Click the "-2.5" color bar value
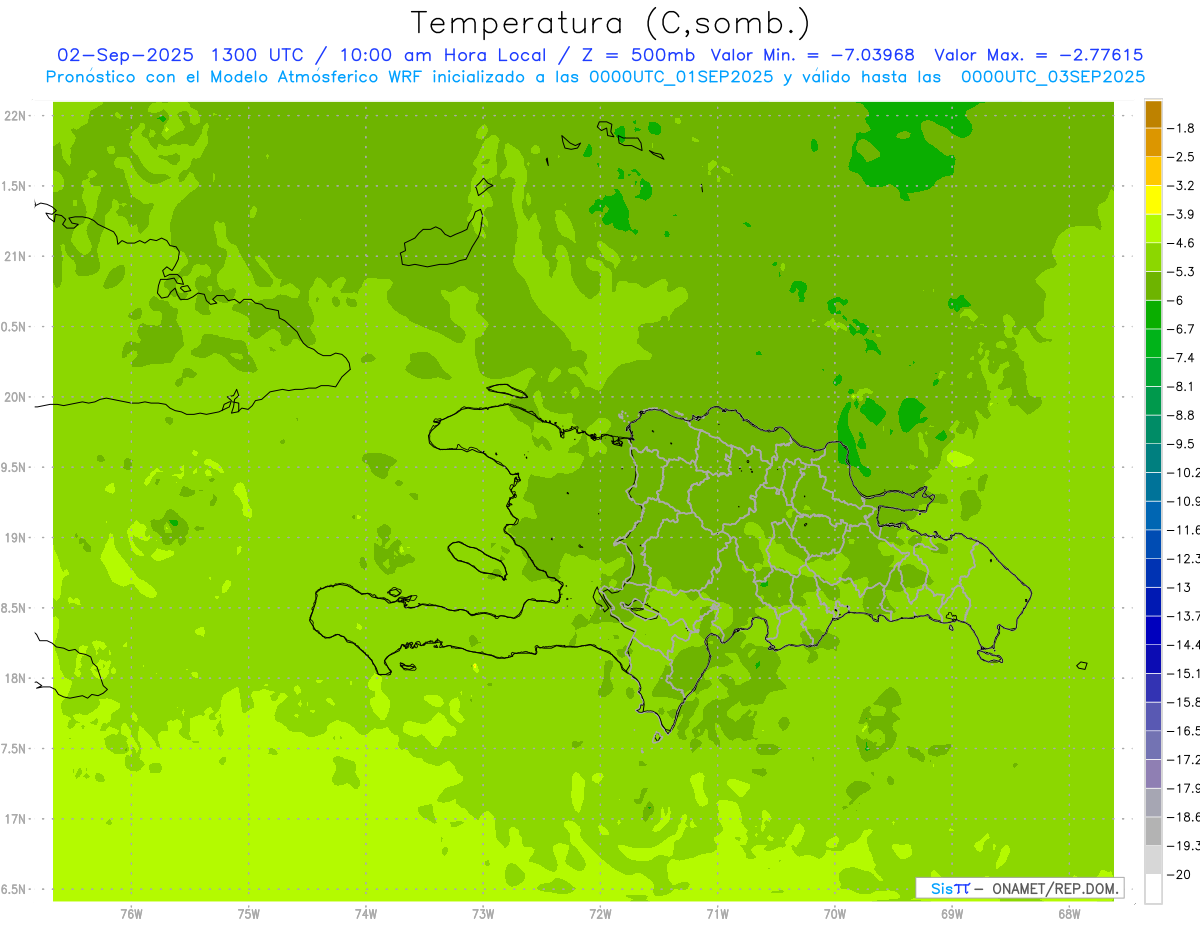Screen dimensions: 1200x927 [1181, 157]
